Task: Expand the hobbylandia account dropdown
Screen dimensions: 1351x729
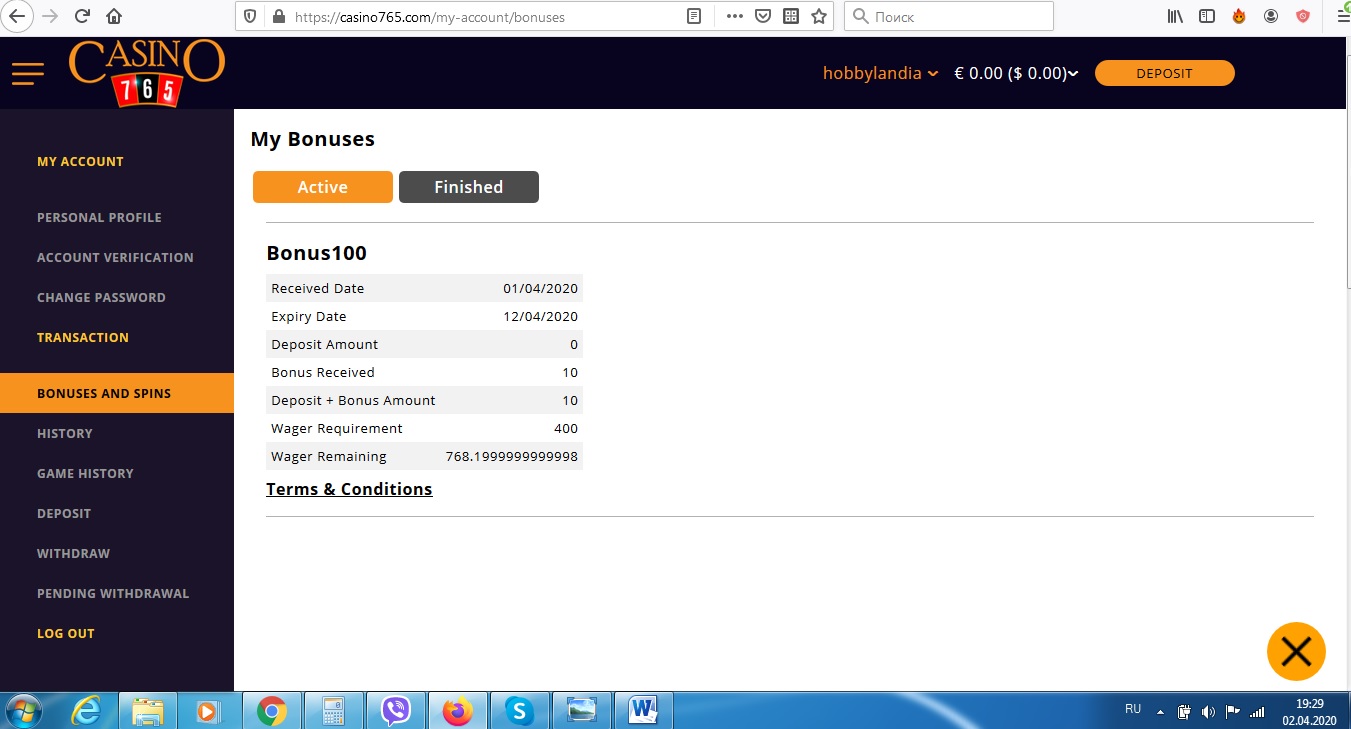Action: (x=880, y=73)
